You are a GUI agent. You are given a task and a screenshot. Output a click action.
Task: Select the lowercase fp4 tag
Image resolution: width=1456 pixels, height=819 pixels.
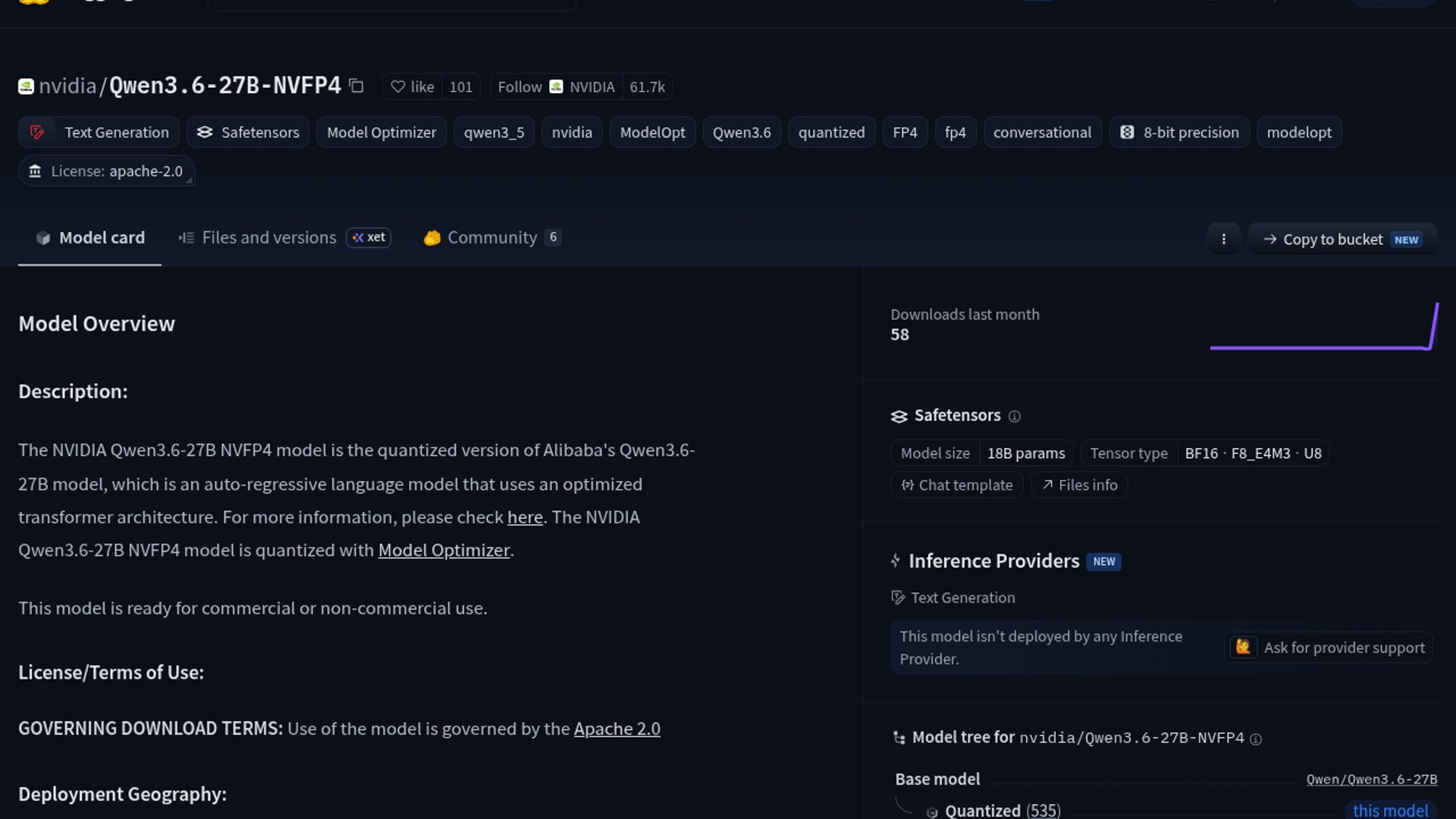click(x=955, y=132)
